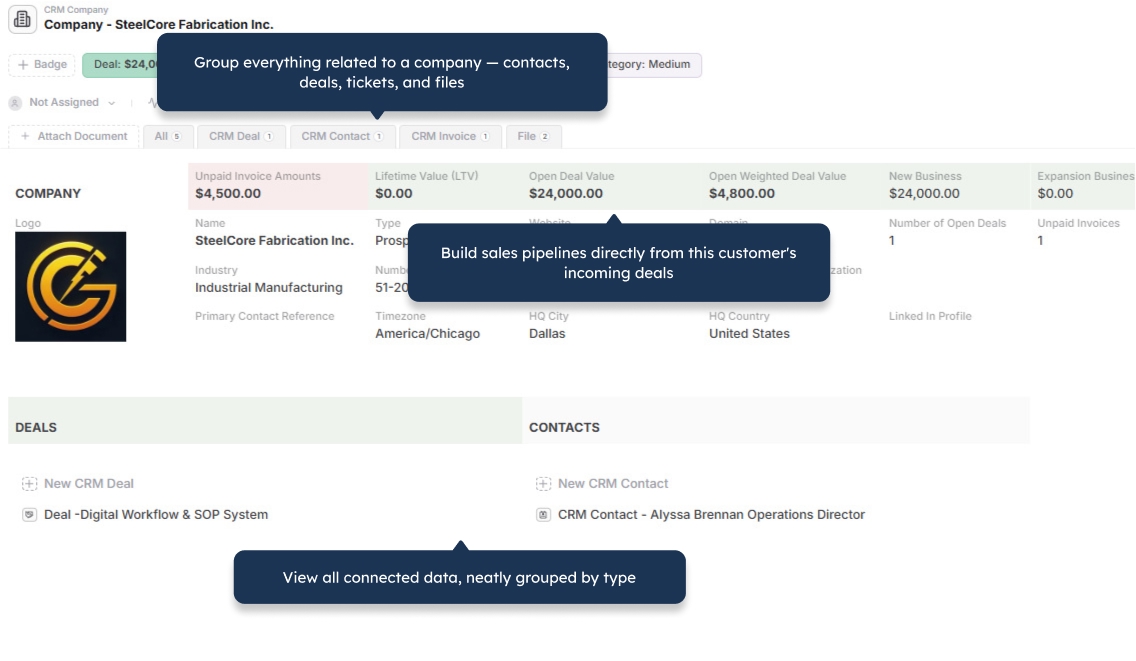1136x661 pixels.
Task: Click the green Deal badge
Action: tap(120, 65)
